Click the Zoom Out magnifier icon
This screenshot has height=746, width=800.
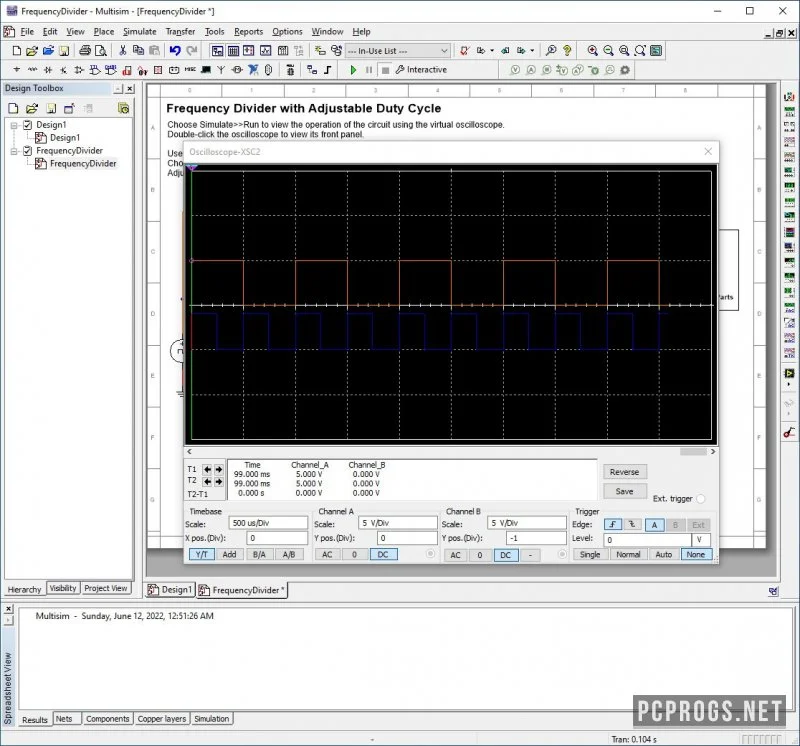pyautogui.click(x=608, y=51)
